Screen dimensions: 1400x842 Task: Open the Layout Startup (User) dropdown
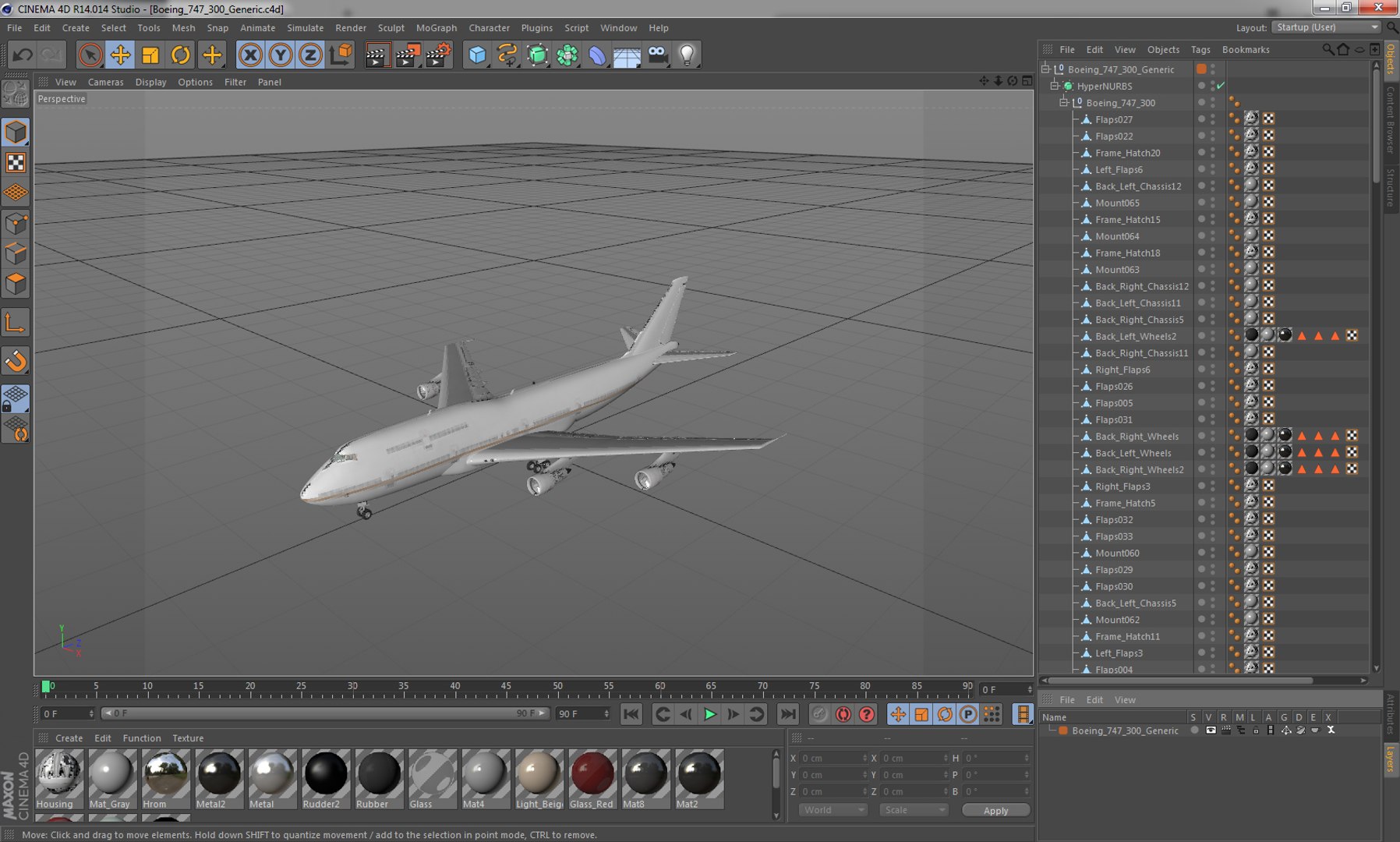click(x=1327, y=27)
